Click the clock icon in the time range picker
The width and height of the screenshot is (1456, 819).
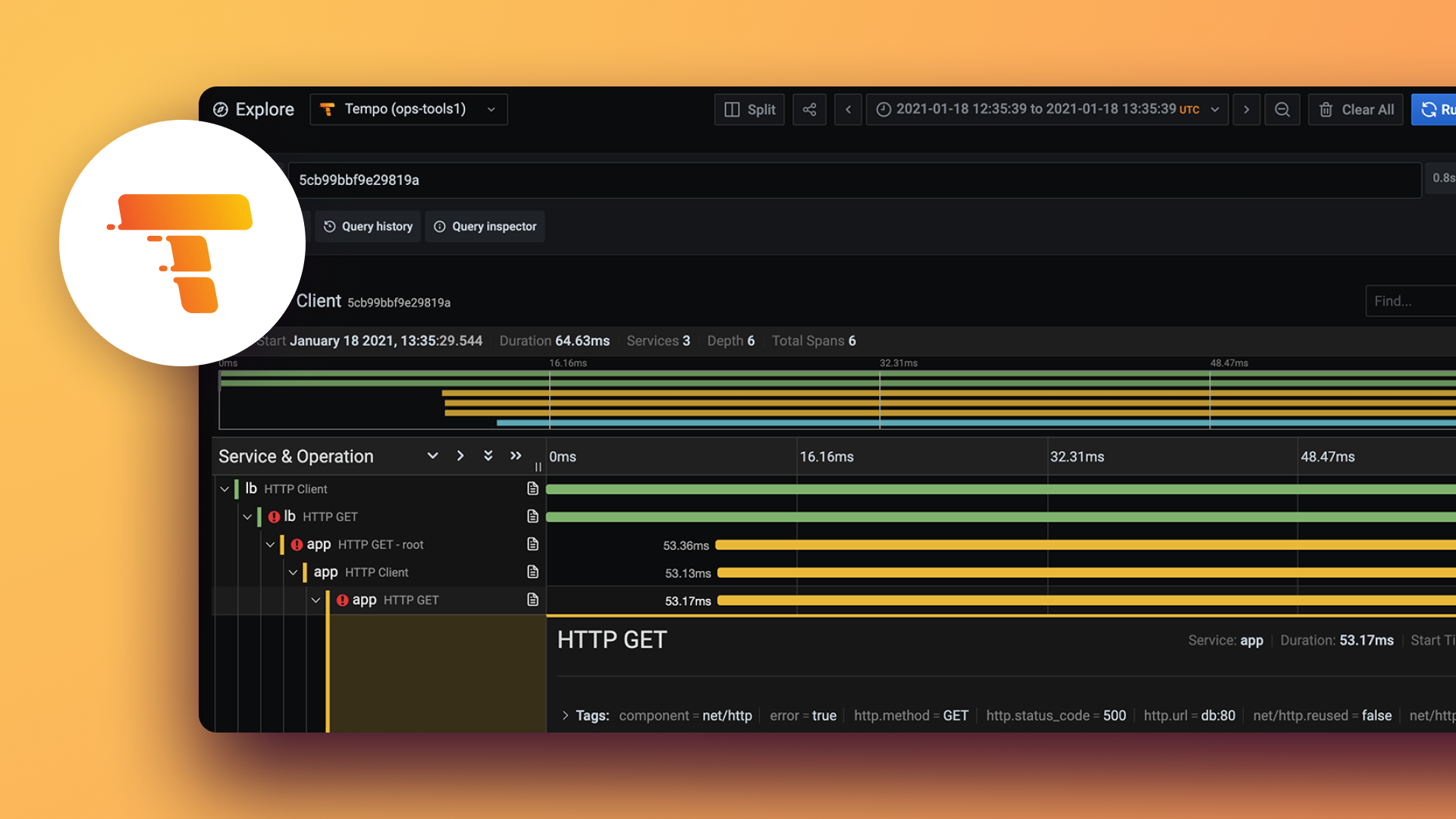tap(884, 109)
